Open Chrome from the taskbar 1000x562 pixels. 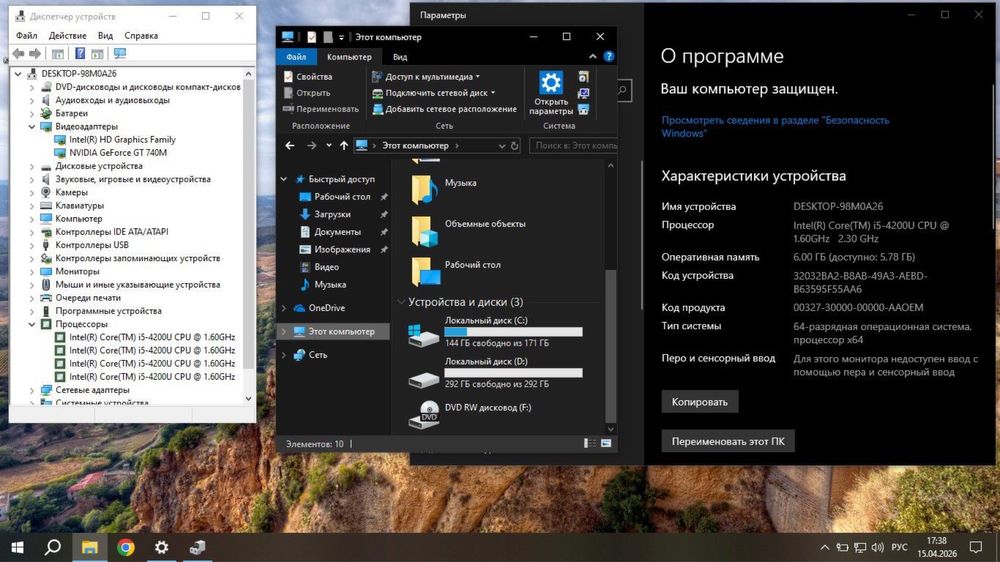[126, 547]
